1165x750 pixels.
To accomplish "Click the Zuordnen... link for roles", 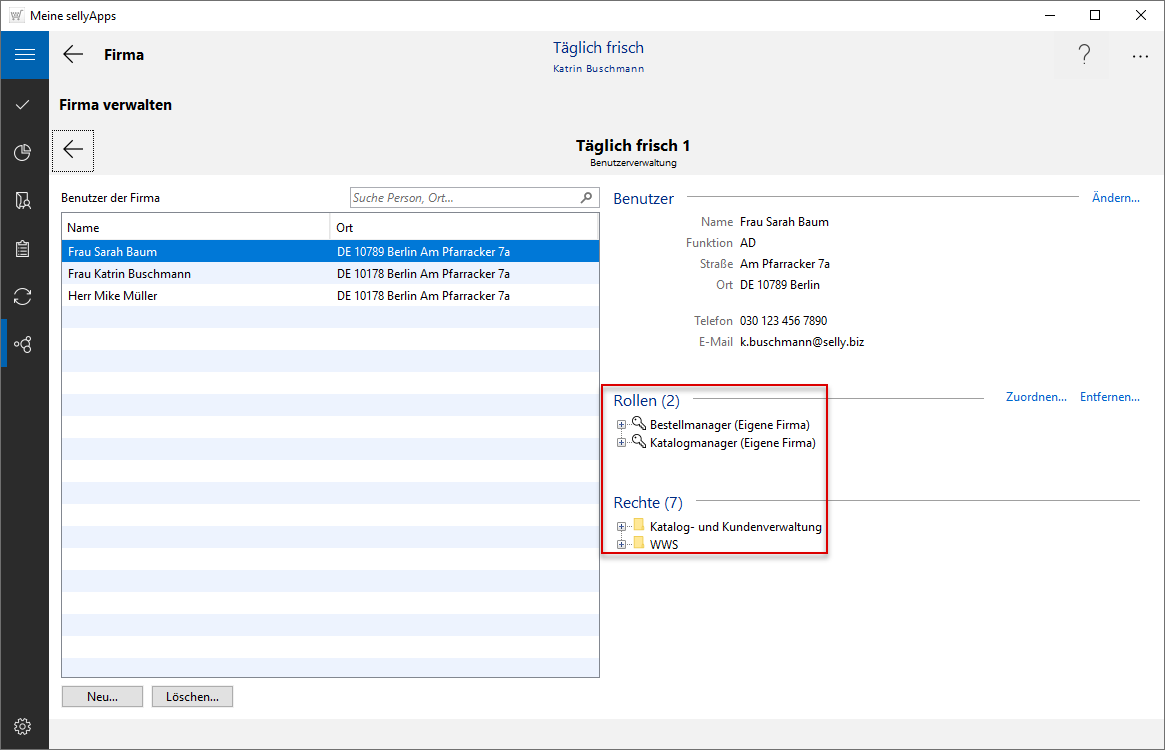I will coord(1036,397).
